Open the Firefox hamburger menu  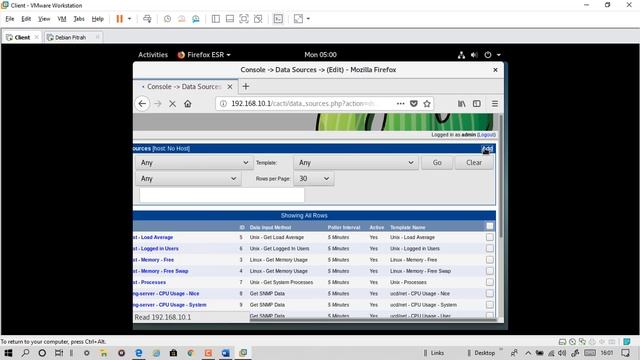click(x=495, y=104)
